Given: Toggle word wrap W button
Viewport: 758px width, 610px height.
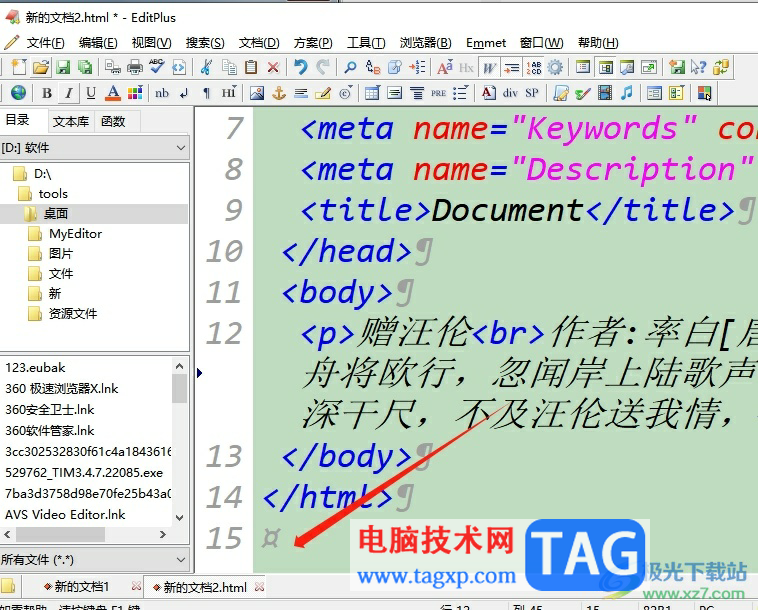Looking at the screenshot, I should [x=489, y=67].
